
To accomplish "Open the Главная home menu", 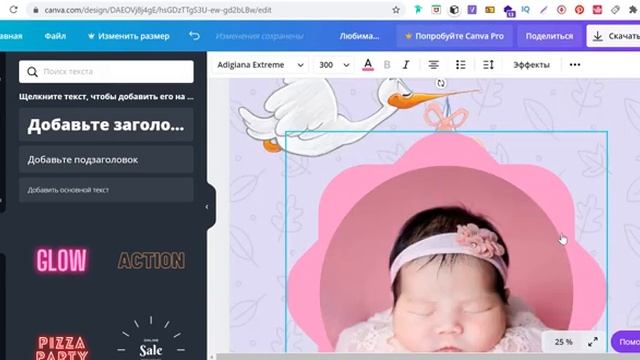I will pyautogui.click(x=11, y=36).
